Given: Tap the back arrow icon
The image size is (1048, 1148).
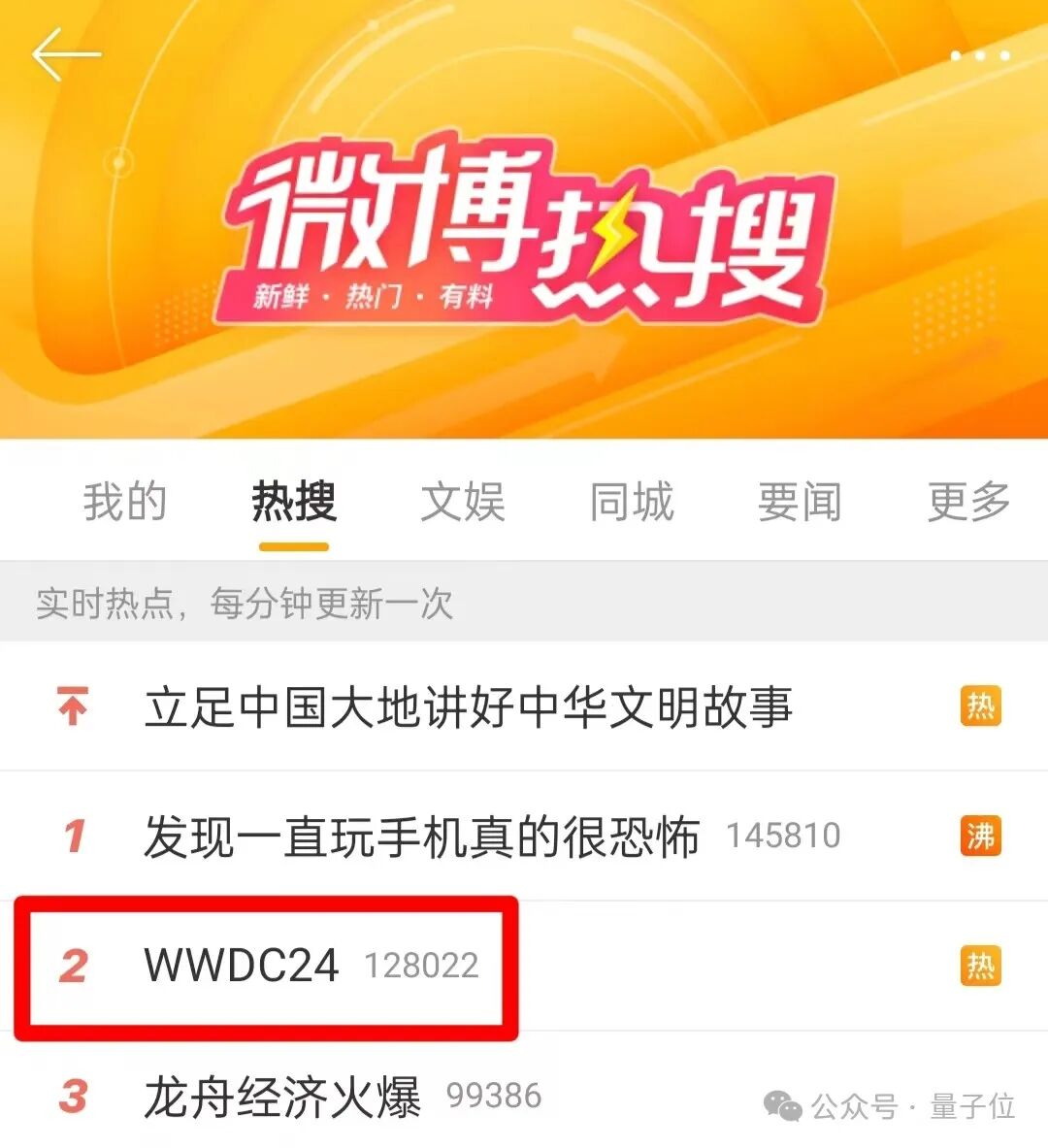Looking at the screenshot, I should click(66, 54).
